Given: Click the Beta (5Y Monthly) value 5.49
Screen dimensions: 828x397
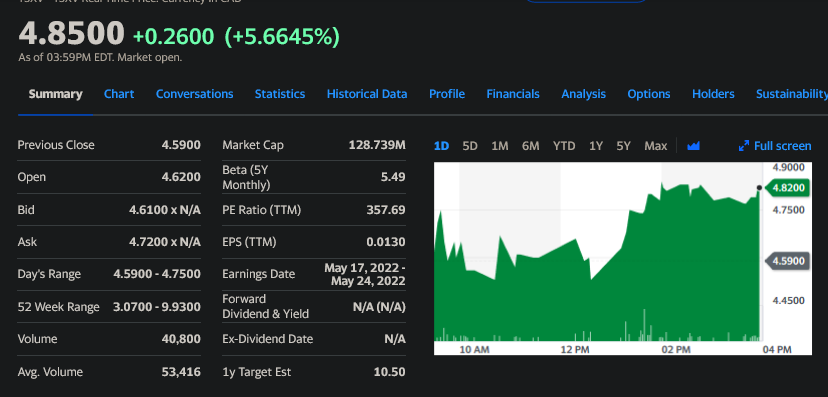Looking at the screenshot, I should 393,177.
